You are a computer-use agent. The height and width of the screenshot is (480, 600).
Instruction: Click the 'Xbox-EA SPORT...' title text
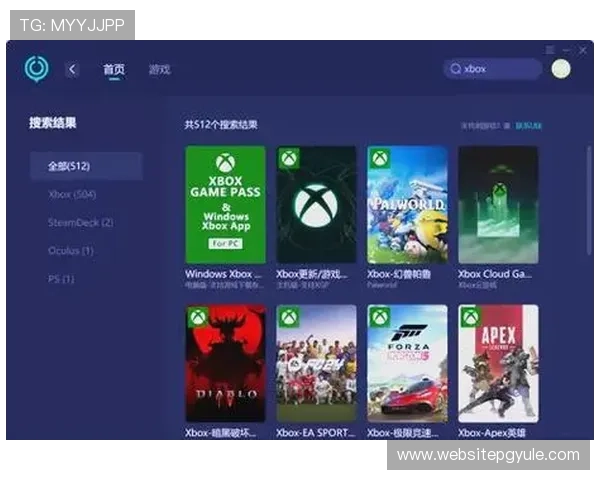tap(316, 433)
